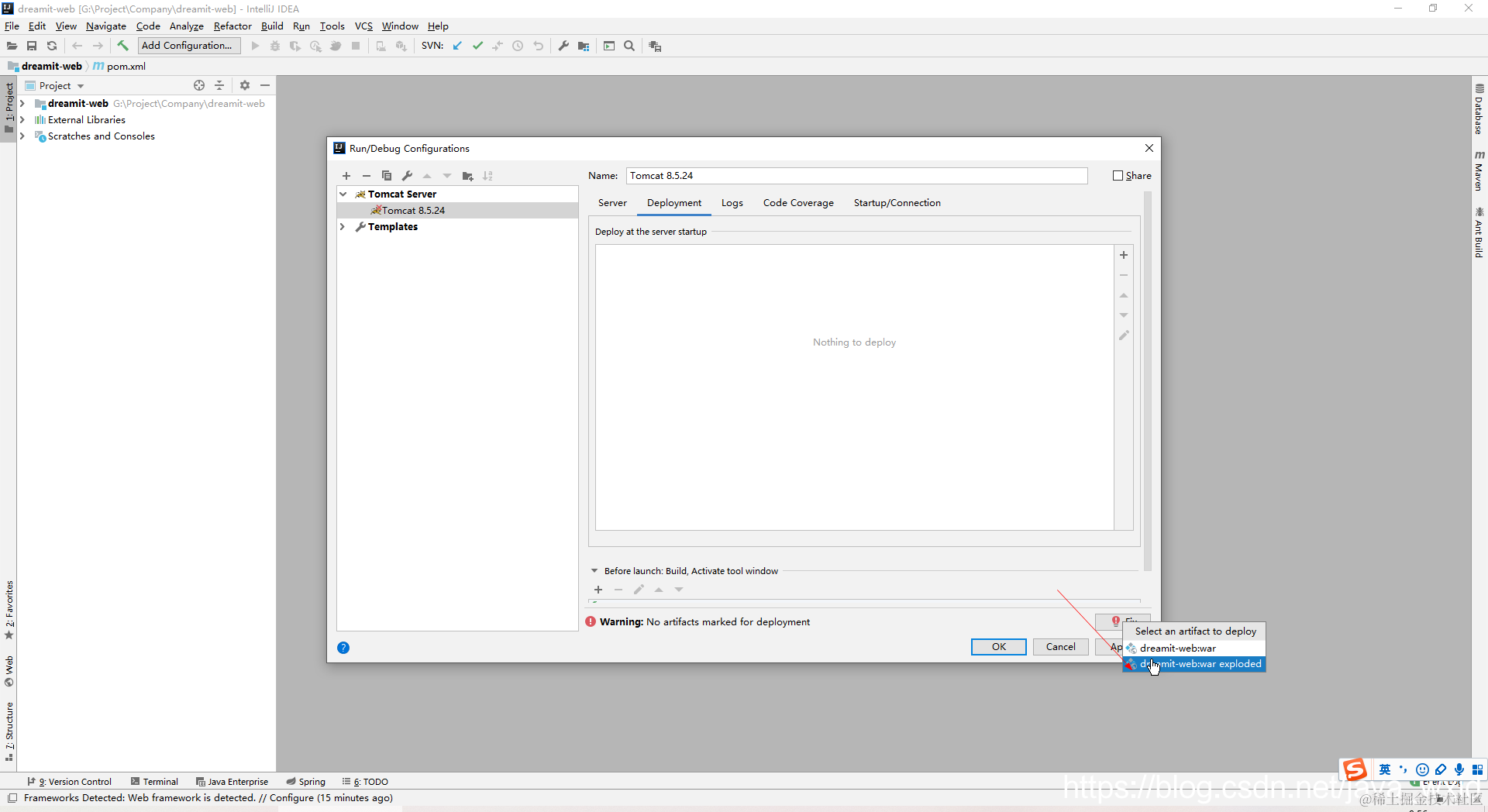
Task: Click pom.xml in the breadcrumb bar
Action: pos(119,66)
